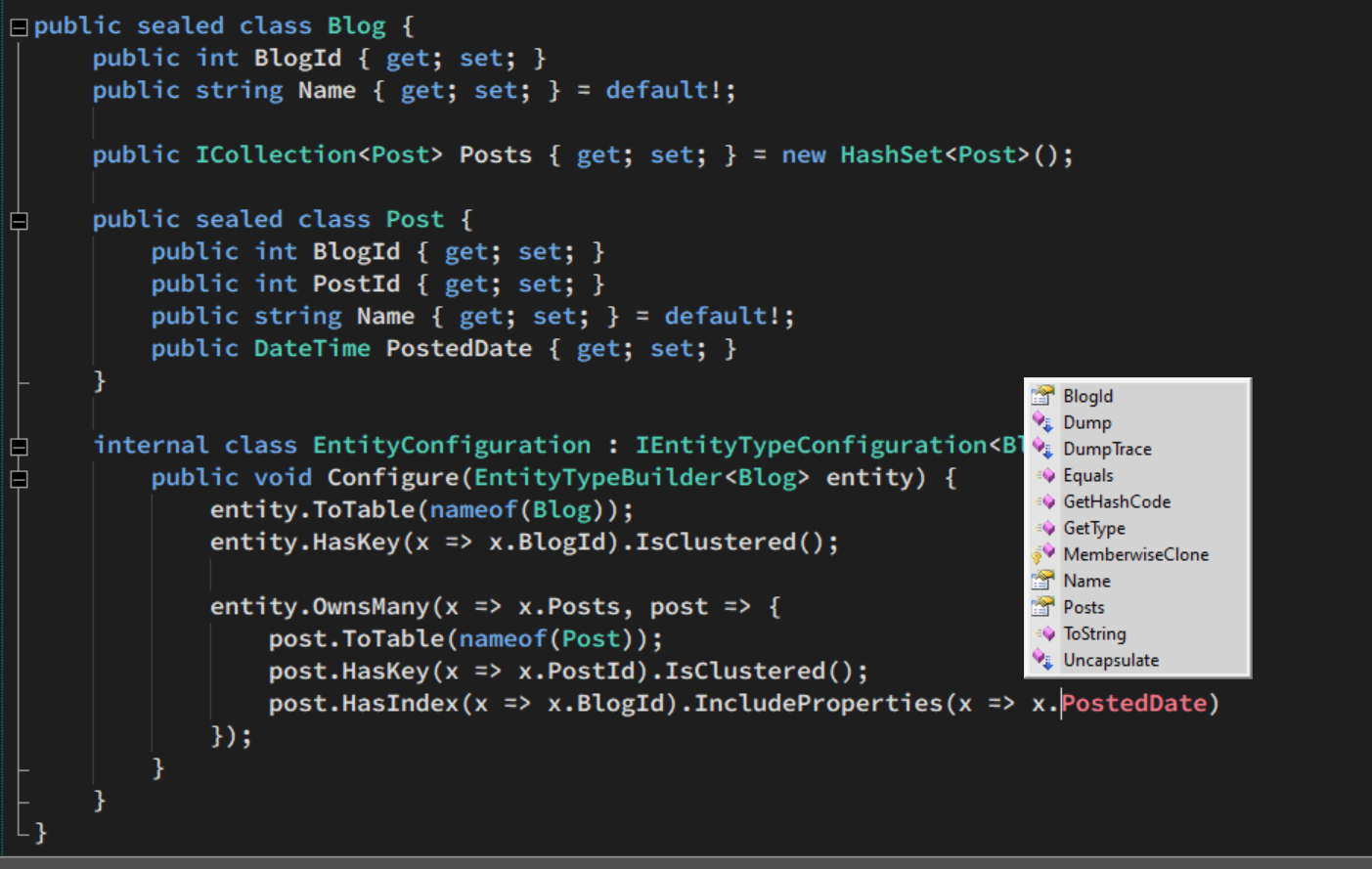Click the Name property icon in the popup
1372x869 pixels.
[1043, 581]
